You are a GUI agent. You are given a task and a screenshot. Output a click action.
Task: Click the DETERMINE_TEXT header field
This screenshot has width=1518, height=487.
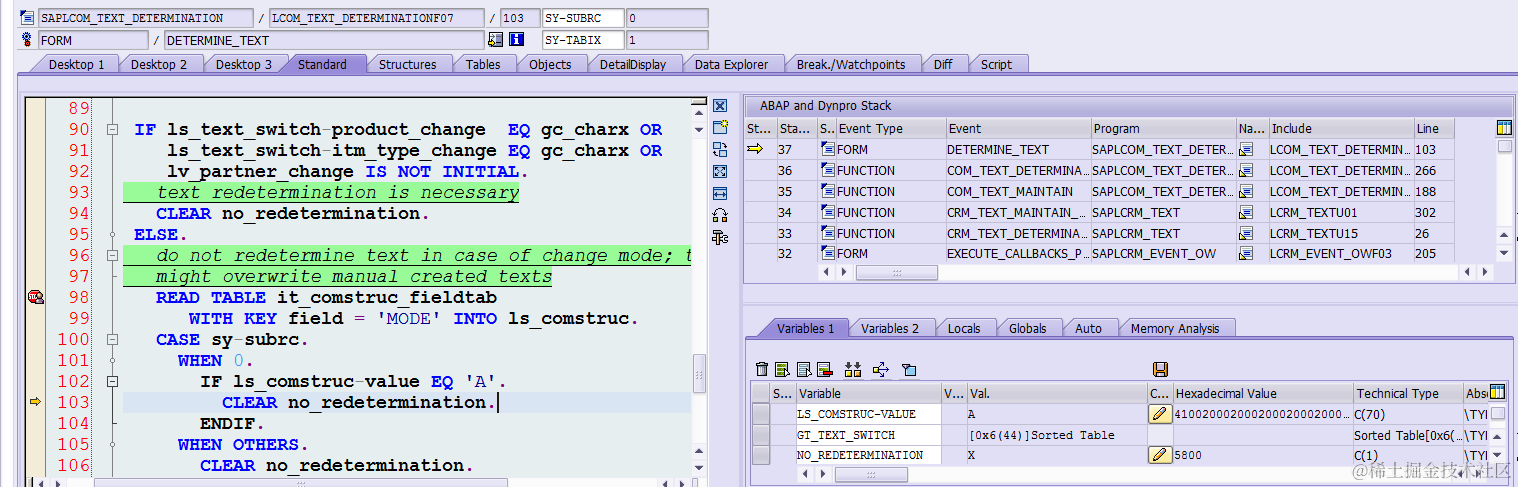coord(323,40)
